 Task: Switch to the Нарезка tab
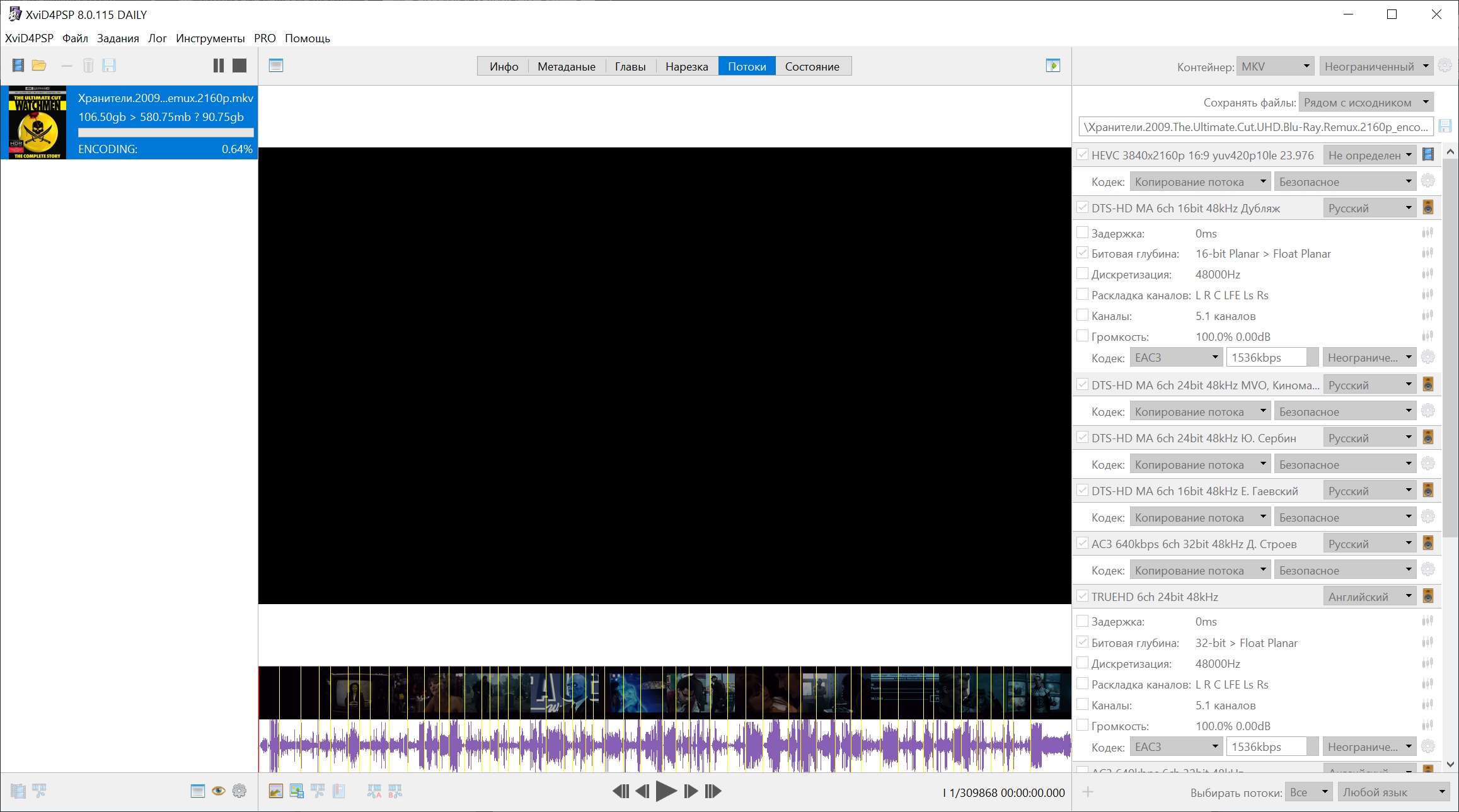[686, 67]
